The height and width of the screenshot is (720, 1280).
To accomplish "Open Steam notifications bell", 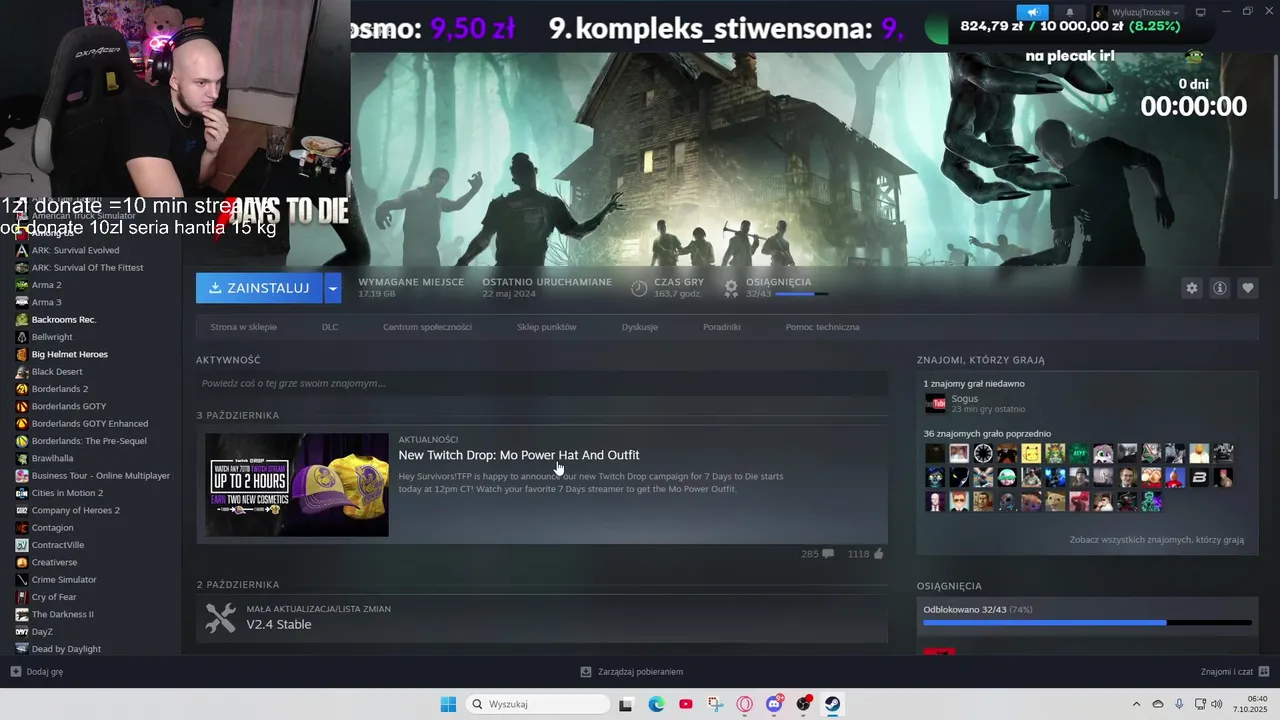I will click(1069, 12).
